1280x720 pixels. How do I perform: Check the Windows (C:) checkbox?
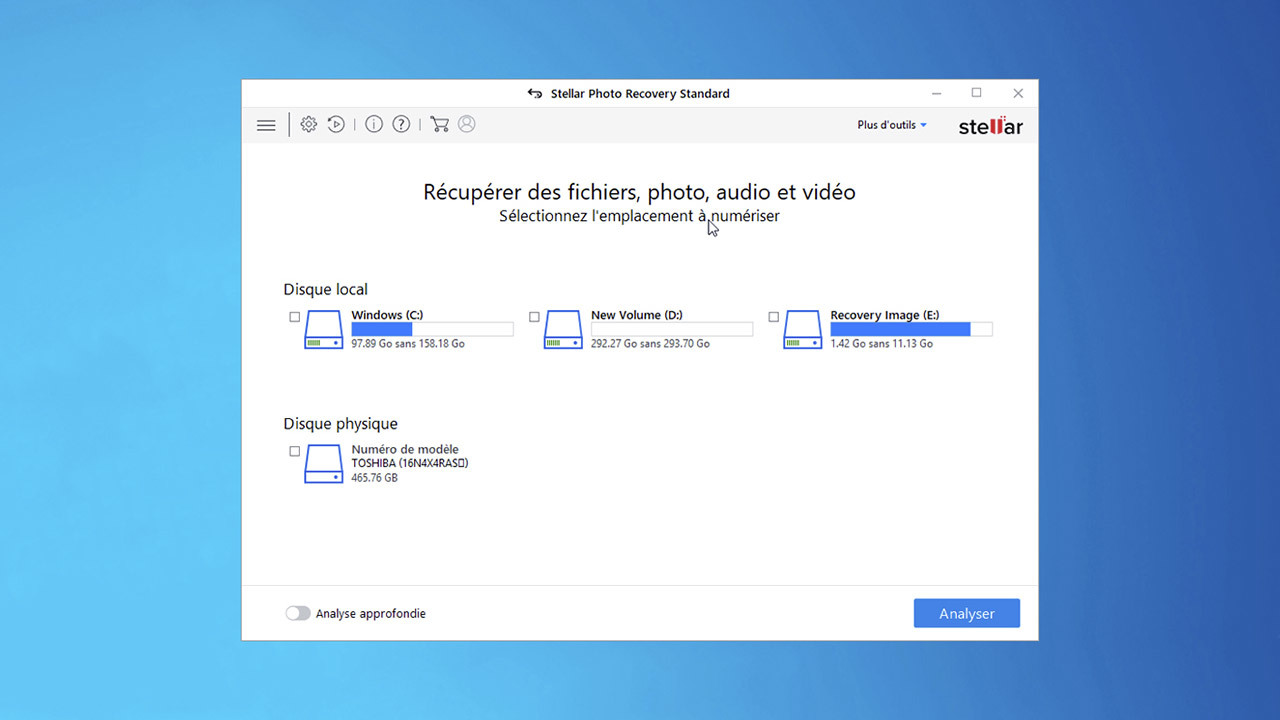(294, 317)
